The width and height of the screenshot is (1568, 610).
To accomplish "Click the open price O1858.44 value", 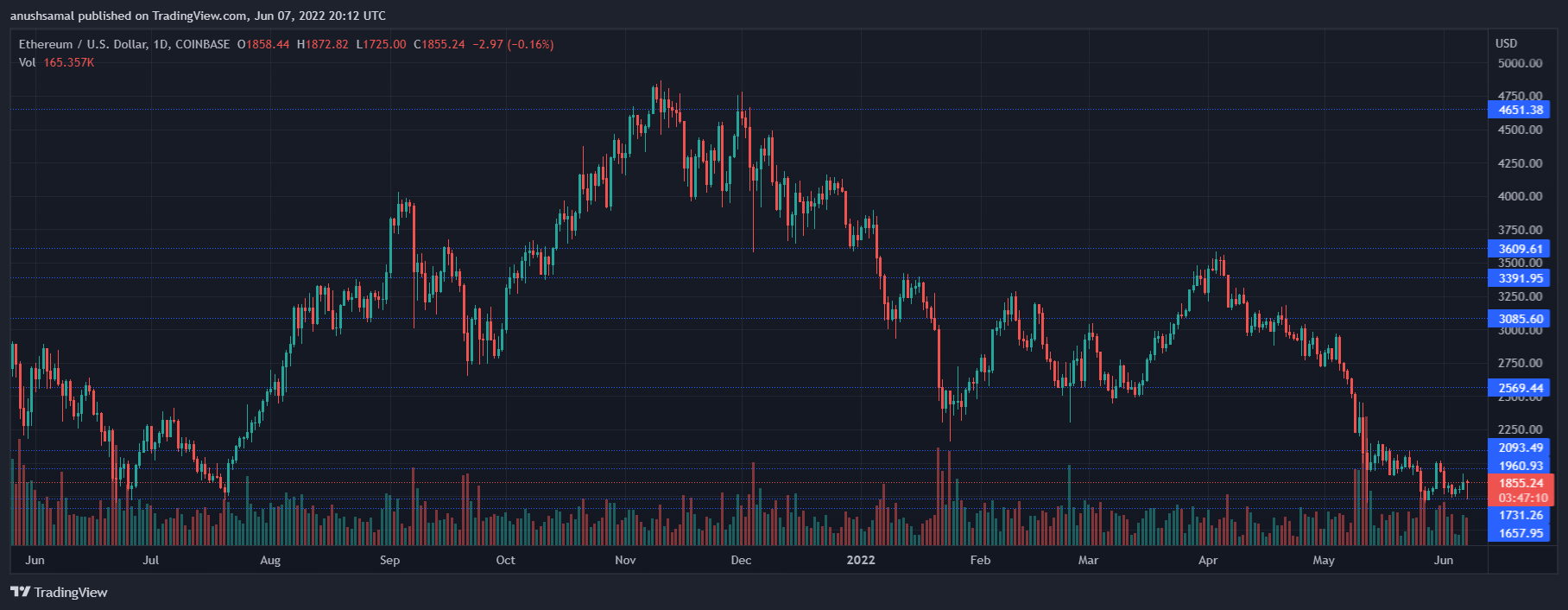I will coord(263,44).
